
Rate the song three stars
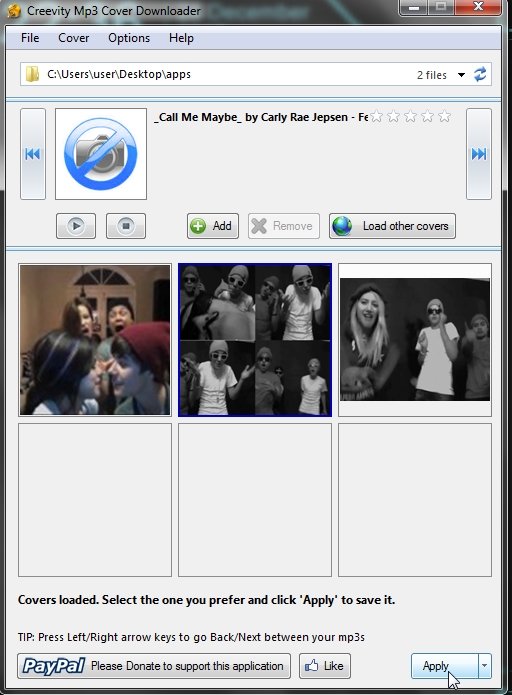click(x=410, y=117)
